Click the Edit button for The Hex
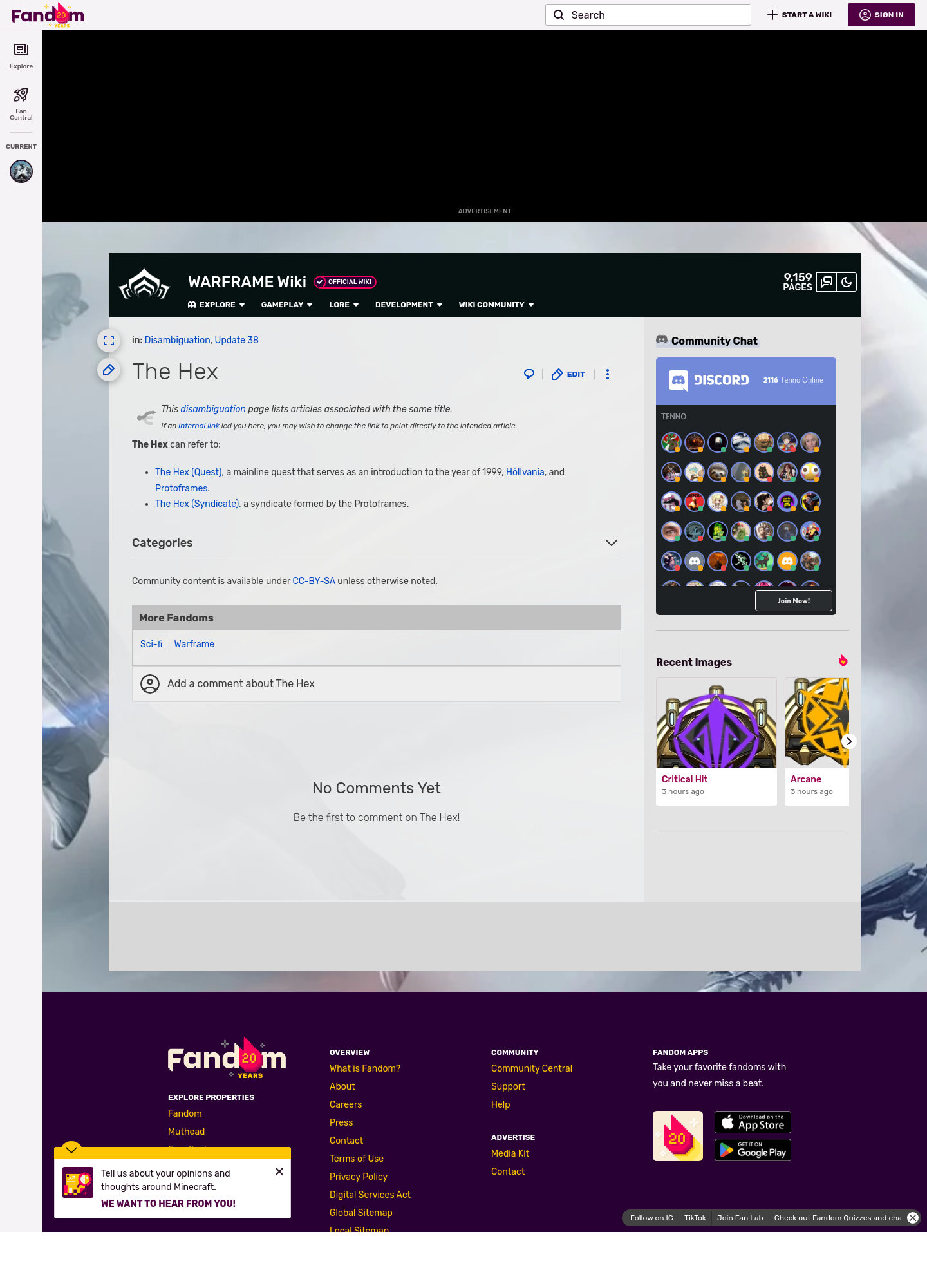This screenshot has width=927, height=1288. tap(568, 374)
